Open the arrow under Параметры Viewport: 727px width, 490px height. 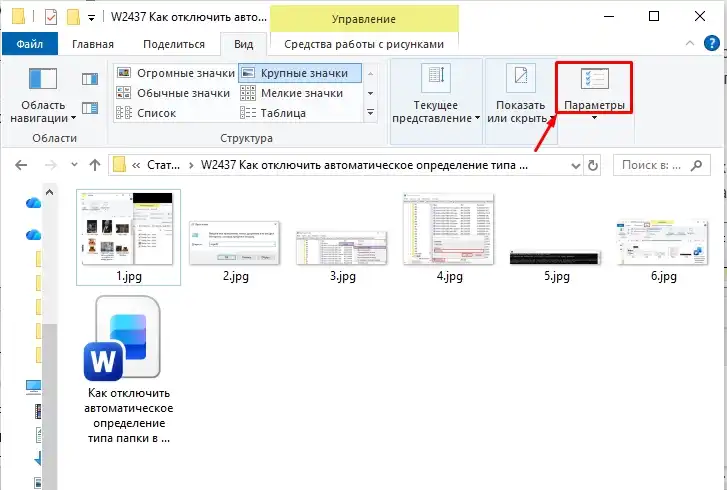(x=594, y=118)
